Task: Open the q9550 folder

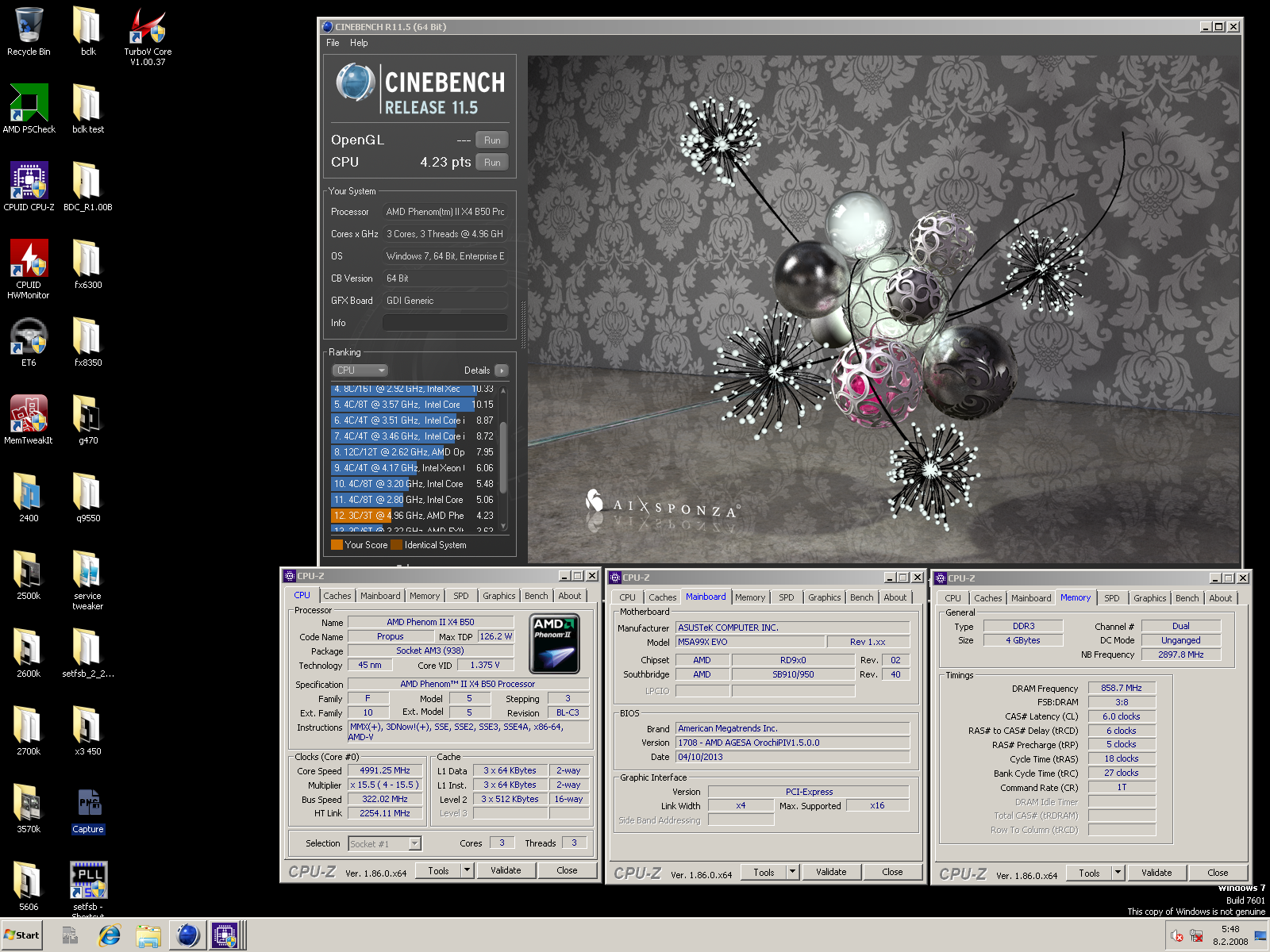Action: tap(88, 497)
